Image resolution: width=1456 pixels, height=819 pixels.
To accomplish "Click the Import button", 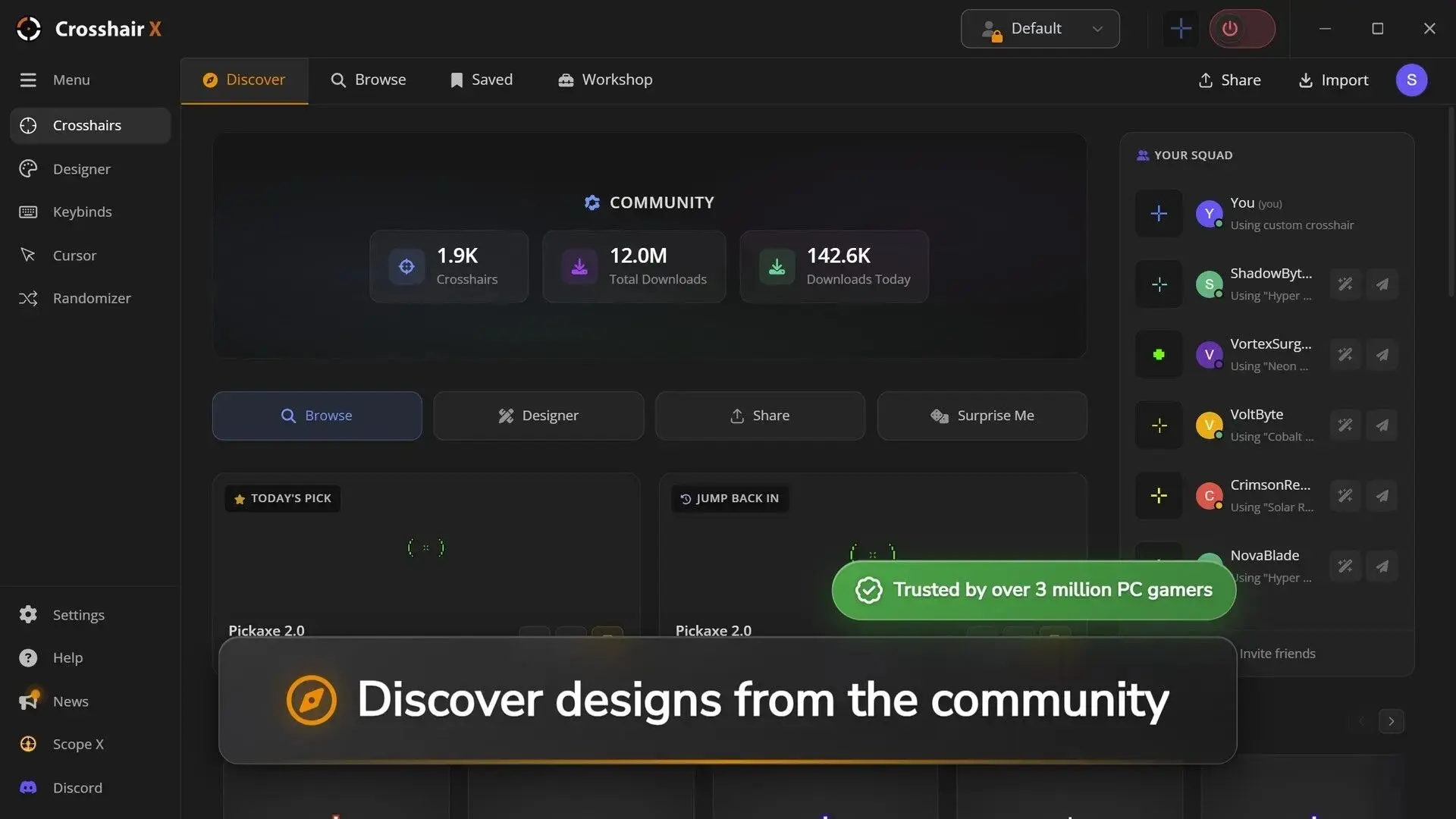I will click(1333, 80).
